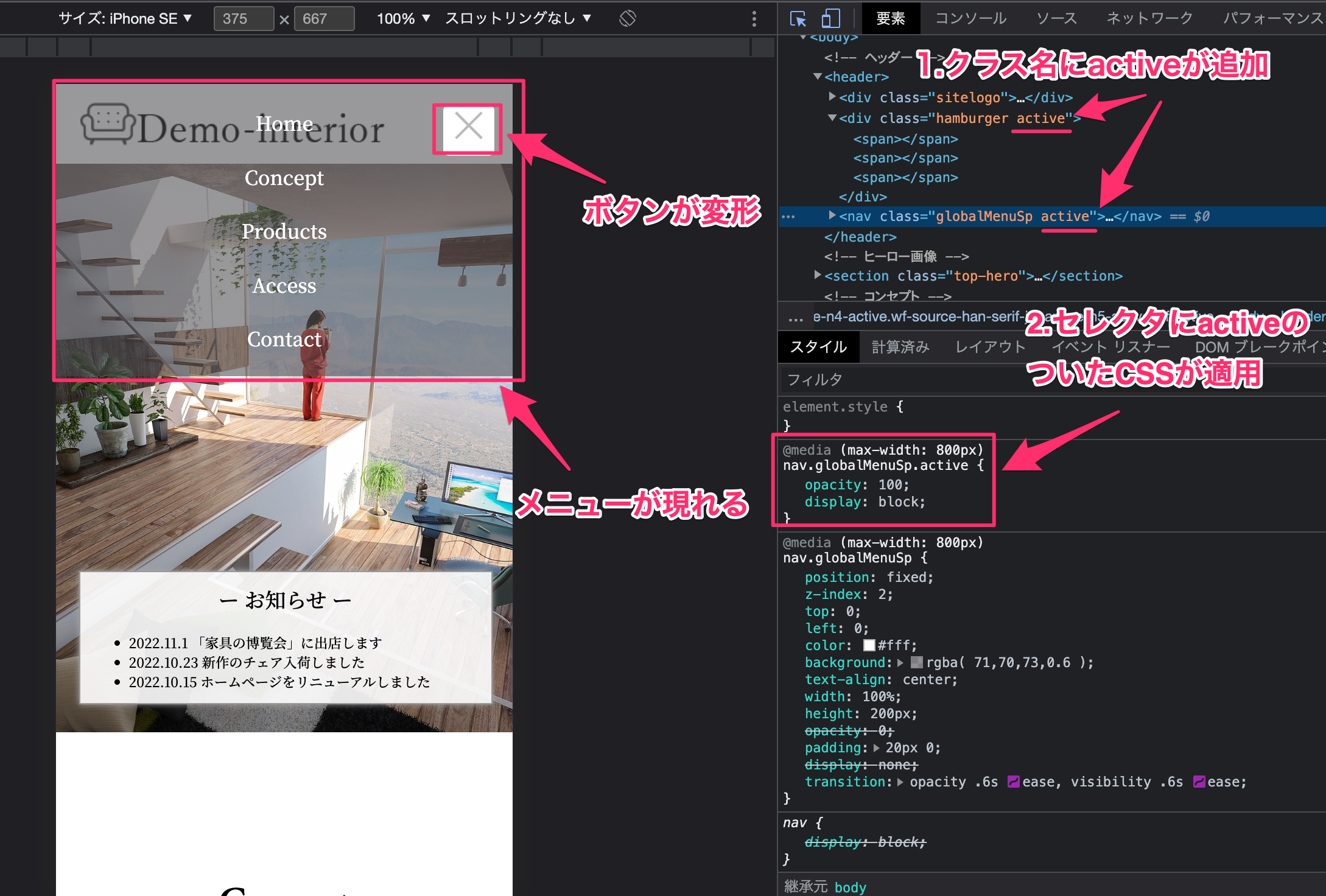Expand the padding property value triangle

coord(877,748)
